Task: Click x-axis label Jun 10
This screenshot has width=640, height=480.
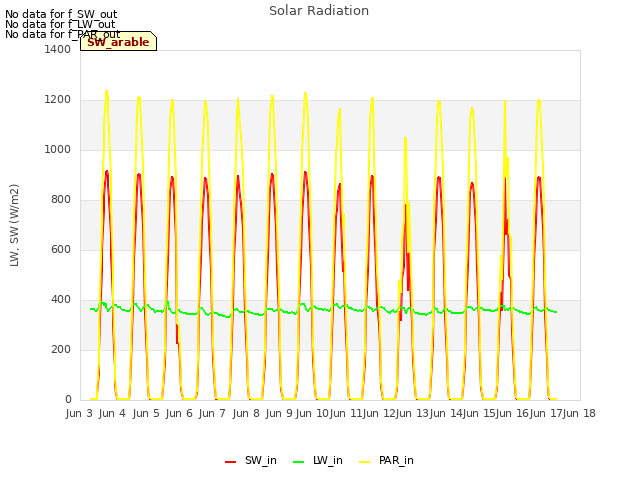Action: point(312,413)
